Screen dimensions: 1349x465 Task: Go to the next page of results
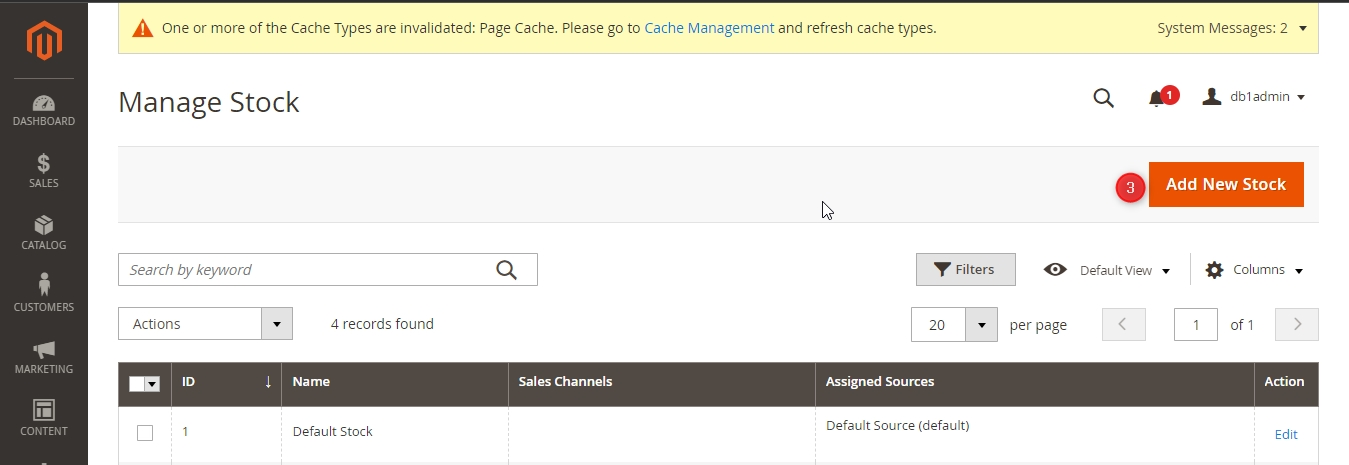pyautogui.click(x=1297, y=324)
